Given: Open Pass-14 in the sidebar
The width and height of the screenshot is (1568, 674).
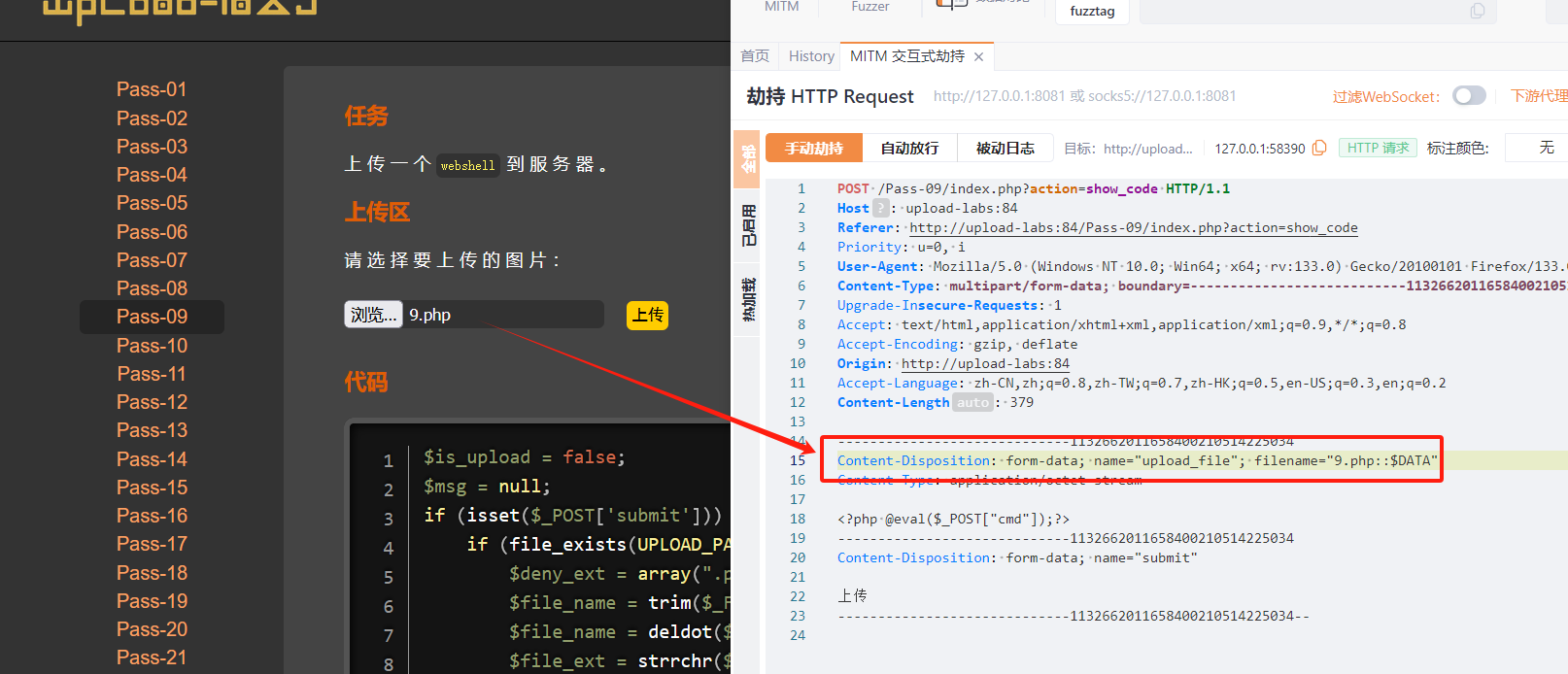Looking at the screenshot, I should point(152,459).
